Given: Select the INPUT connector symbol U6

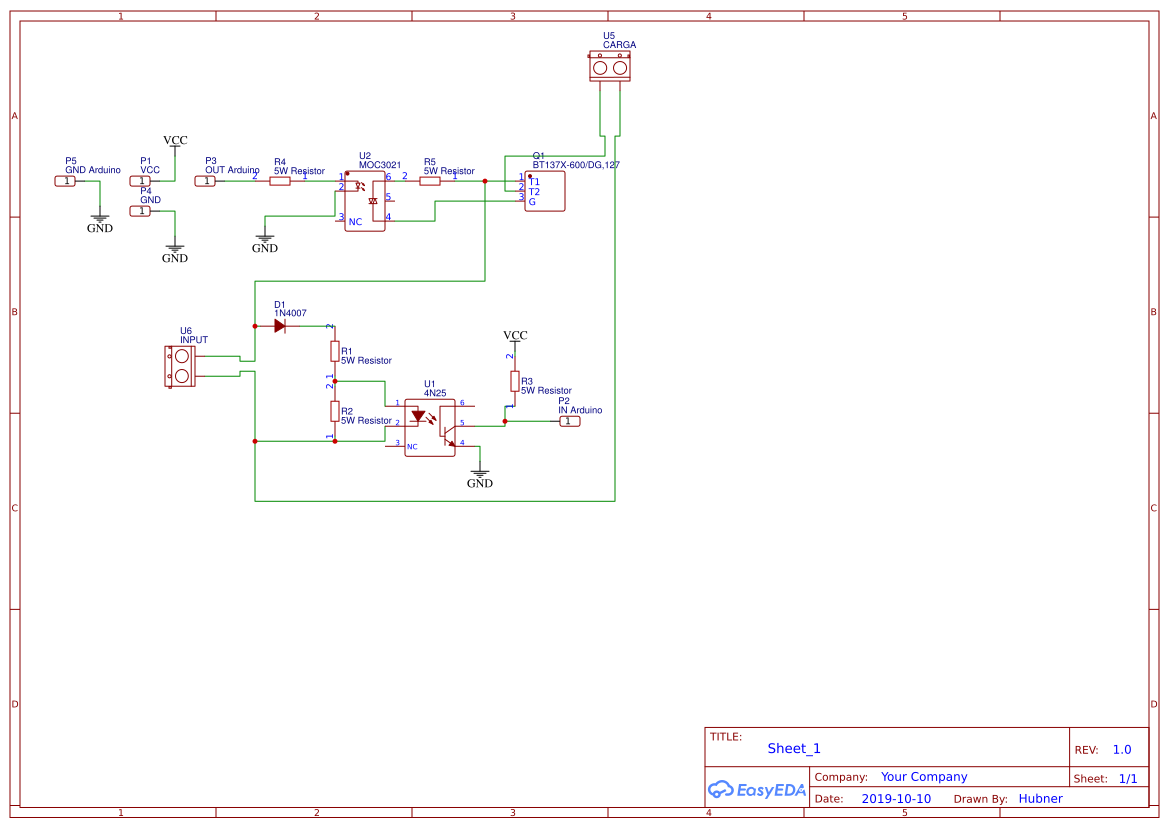Looking at the screenshot, I should [x=181, y=364].
